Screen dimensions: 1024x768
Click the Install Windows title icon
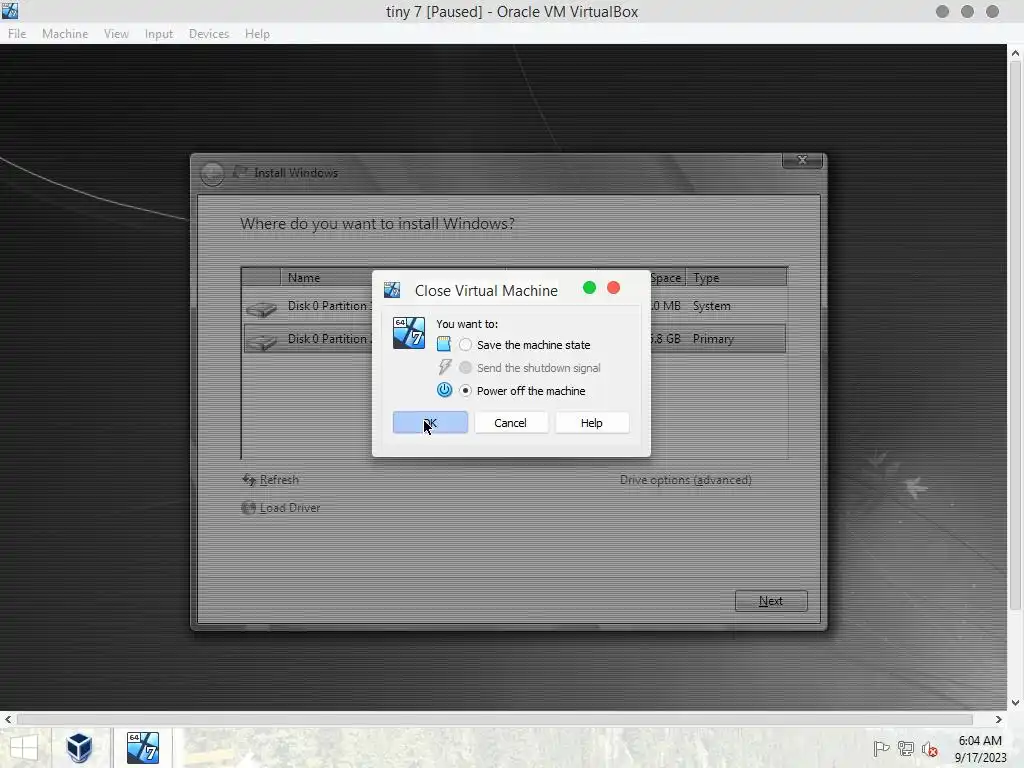click(240, 172)
